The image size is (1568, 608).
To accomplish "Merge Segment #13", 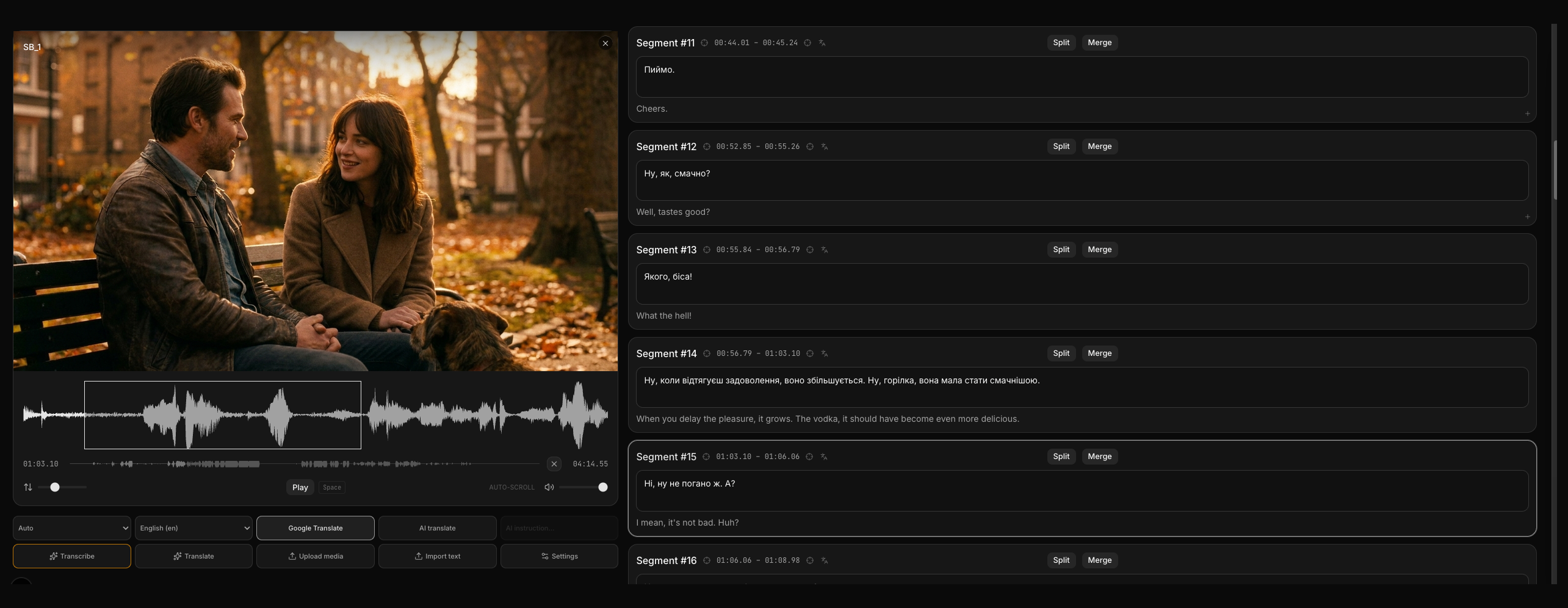I will [1100, 250].
